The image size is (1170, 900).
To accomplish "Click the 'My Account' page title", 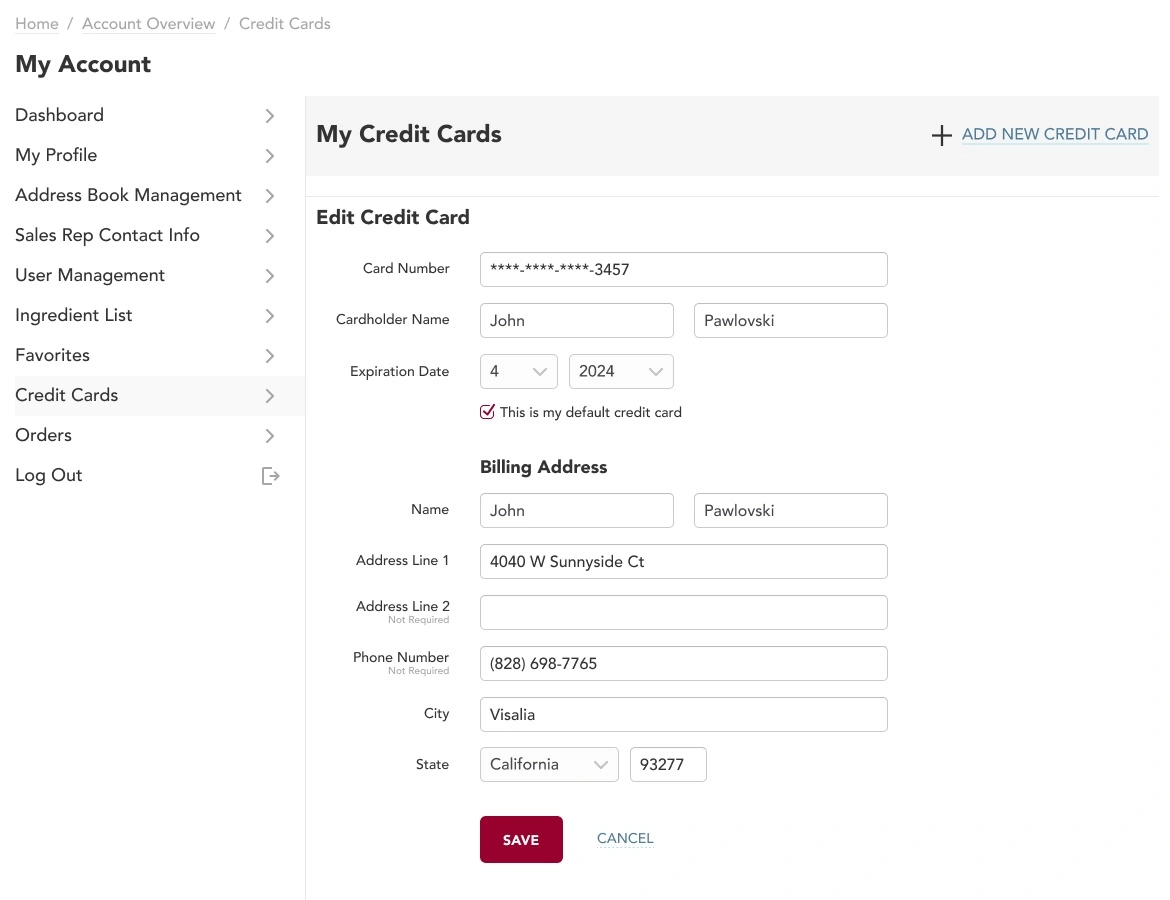I will pyautogui.click(x=83, y=64).
